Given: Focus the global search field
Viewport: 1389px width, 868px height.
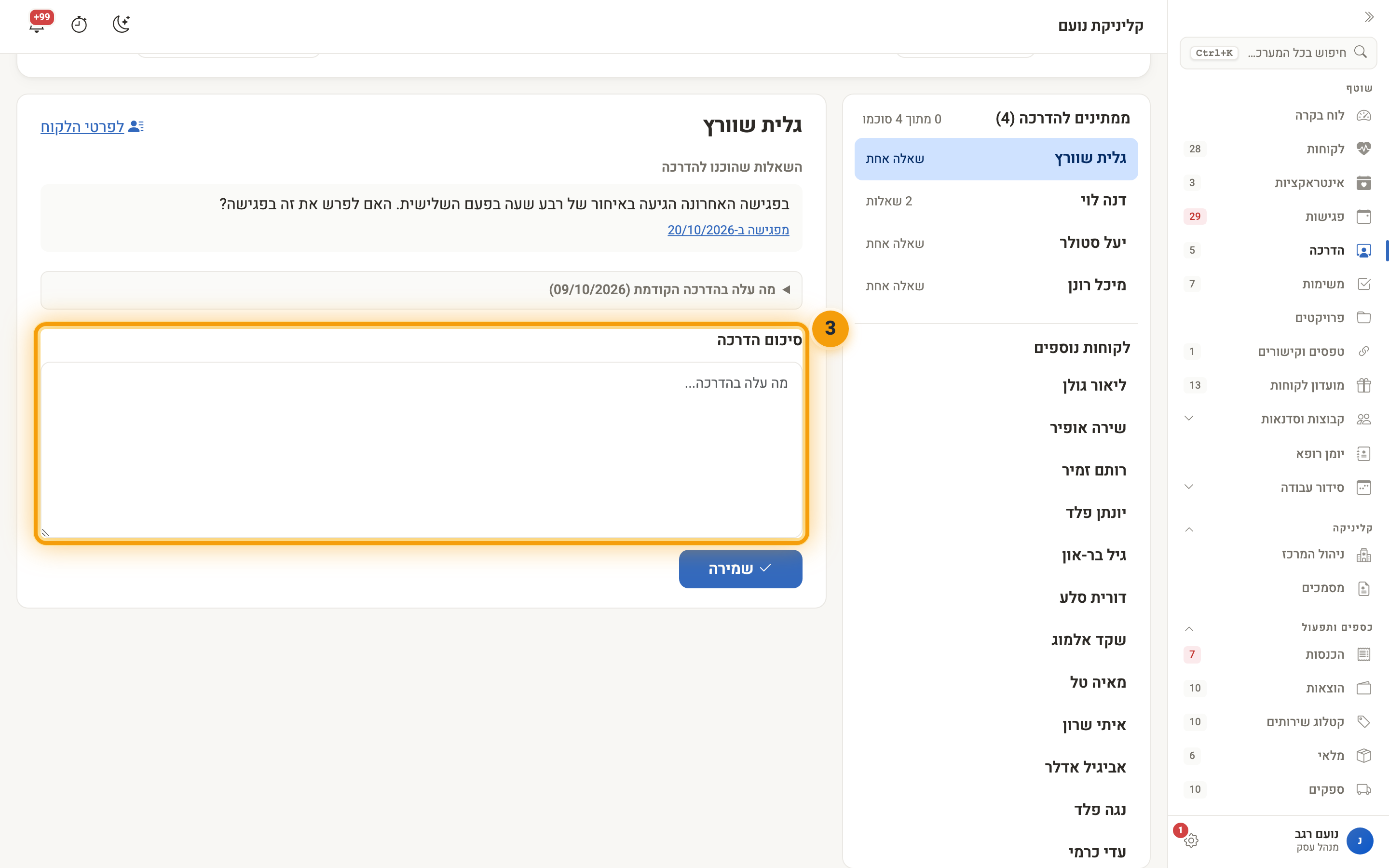Looking at the screenshot, I should pos(1278,53).
